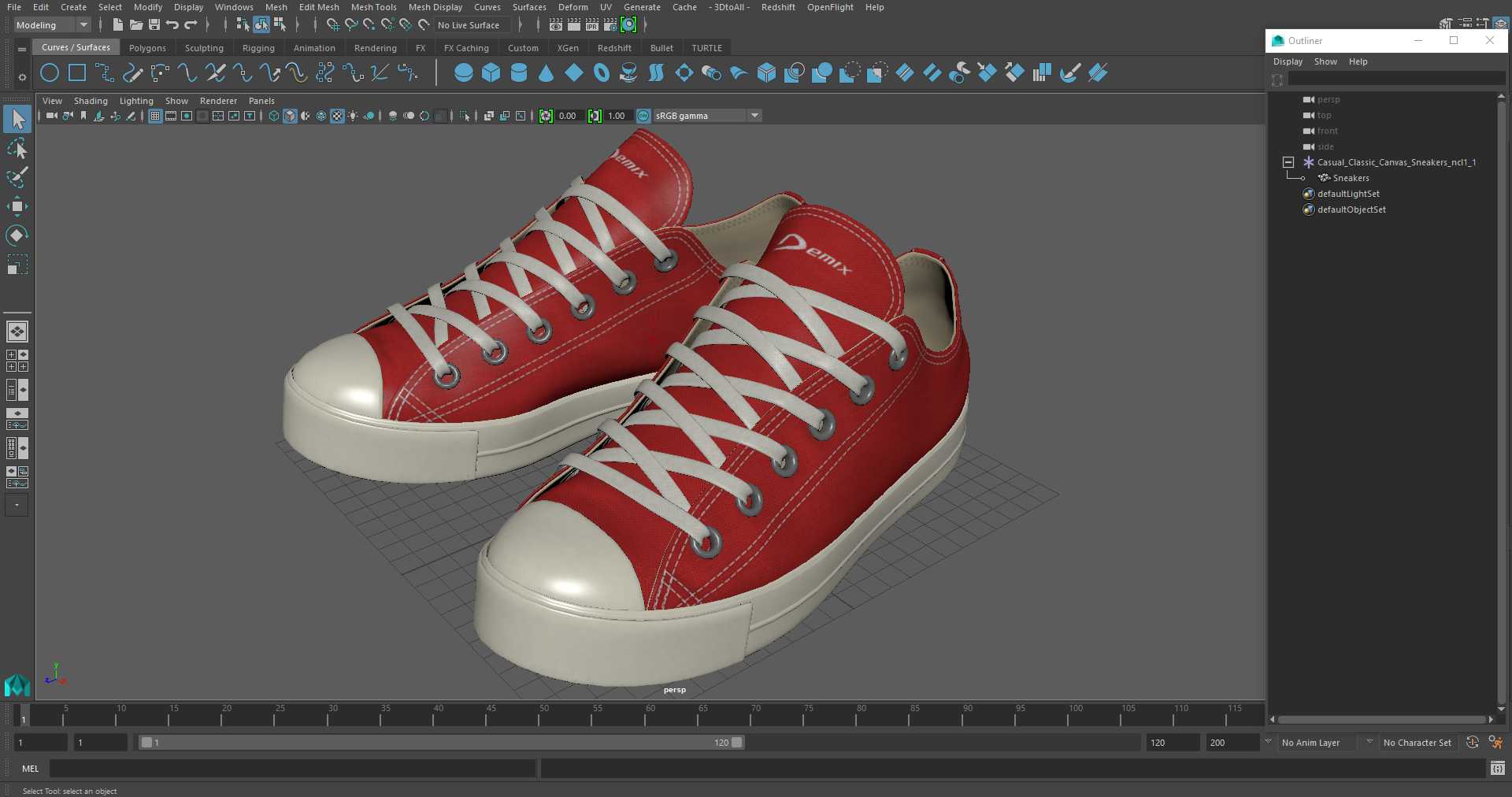Open the Render Settings icon
This screenshot has width=1512, height=797.
pyautogui.click(x=610, y=25)
